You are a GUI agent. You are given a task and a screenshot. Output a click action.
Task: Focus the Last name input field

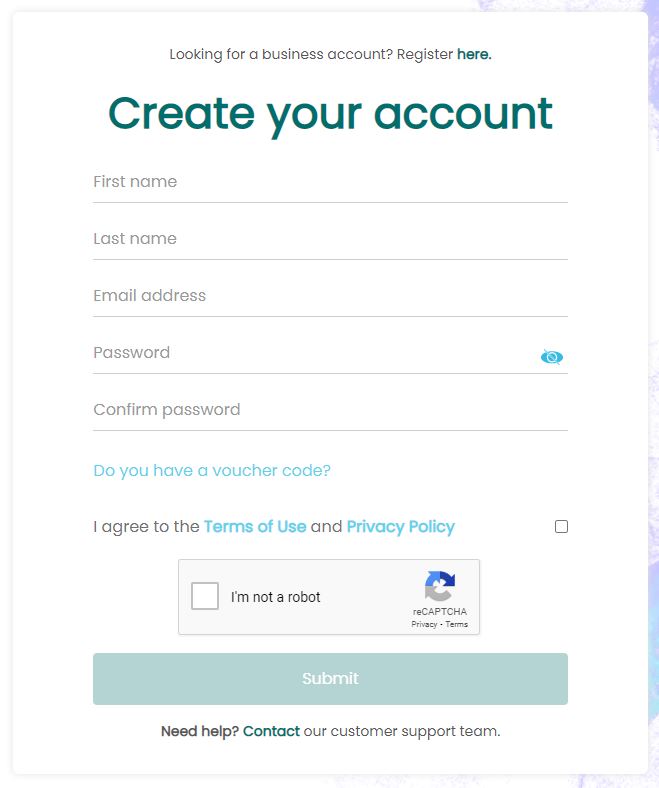click(x=330, y=239)
